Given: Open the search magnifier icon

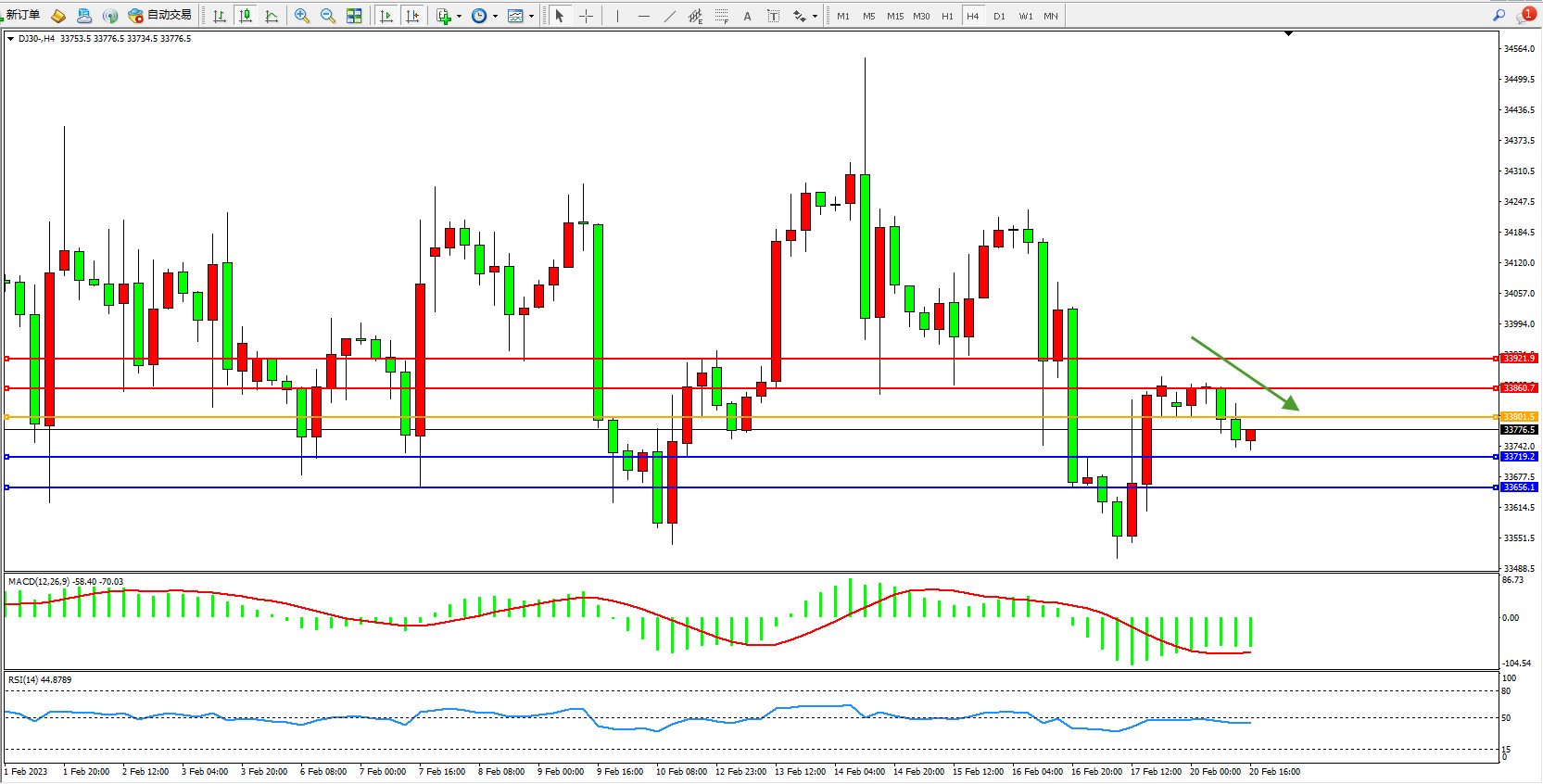Looking at the screenshot, I should [x=1499, y=15].
